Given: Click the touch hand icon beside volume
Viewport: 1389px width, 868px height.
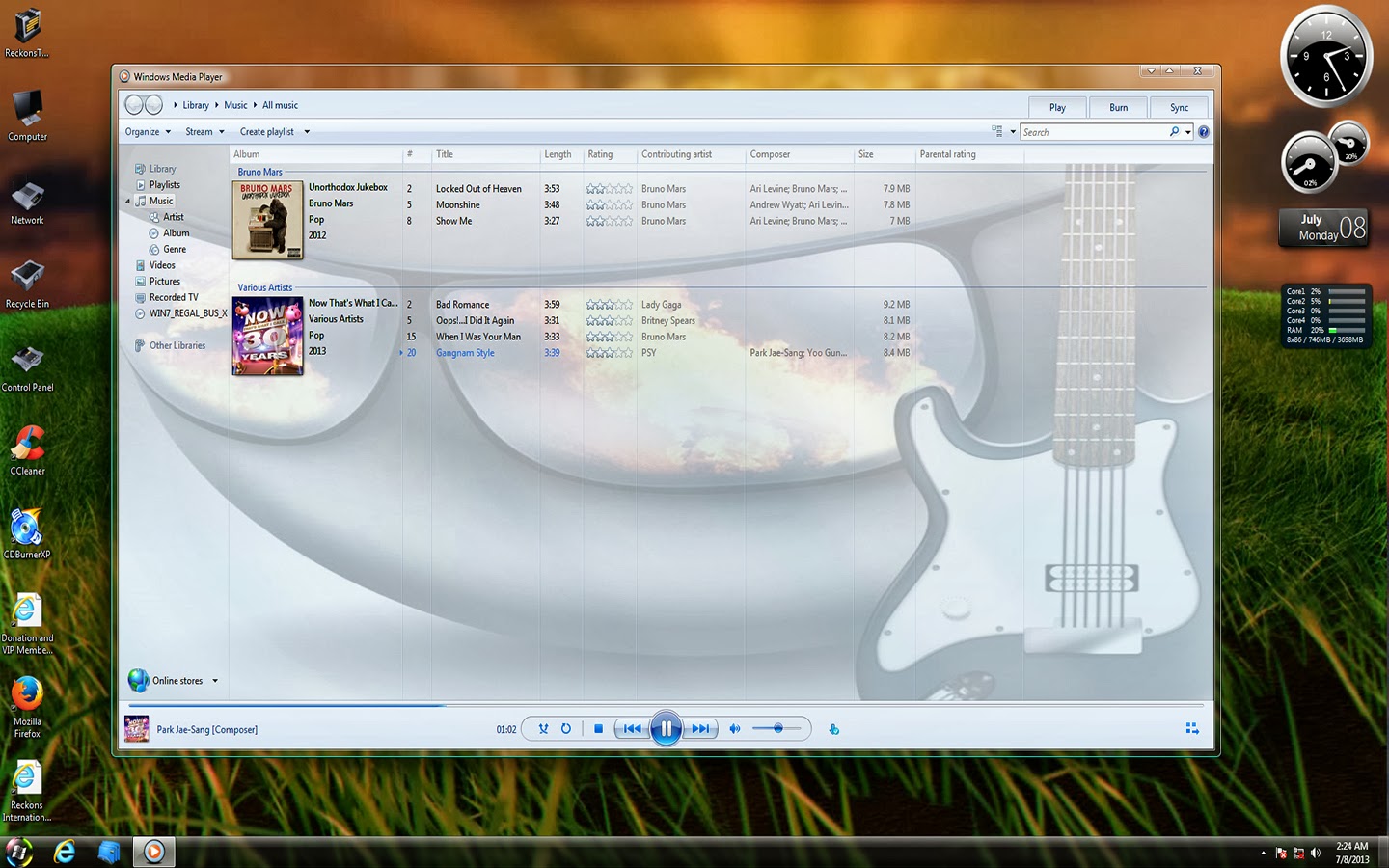Looking at the screenshot, I should 834,729.
